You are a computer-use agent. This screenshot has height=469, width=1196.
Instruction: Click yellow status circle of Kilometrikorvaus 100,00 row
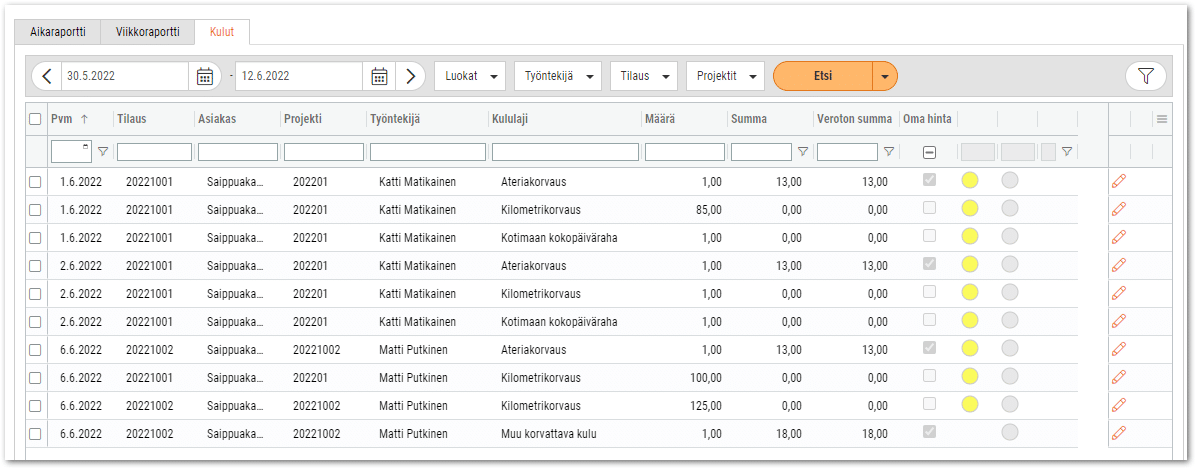pyautogui.click(x=970, y=377)
